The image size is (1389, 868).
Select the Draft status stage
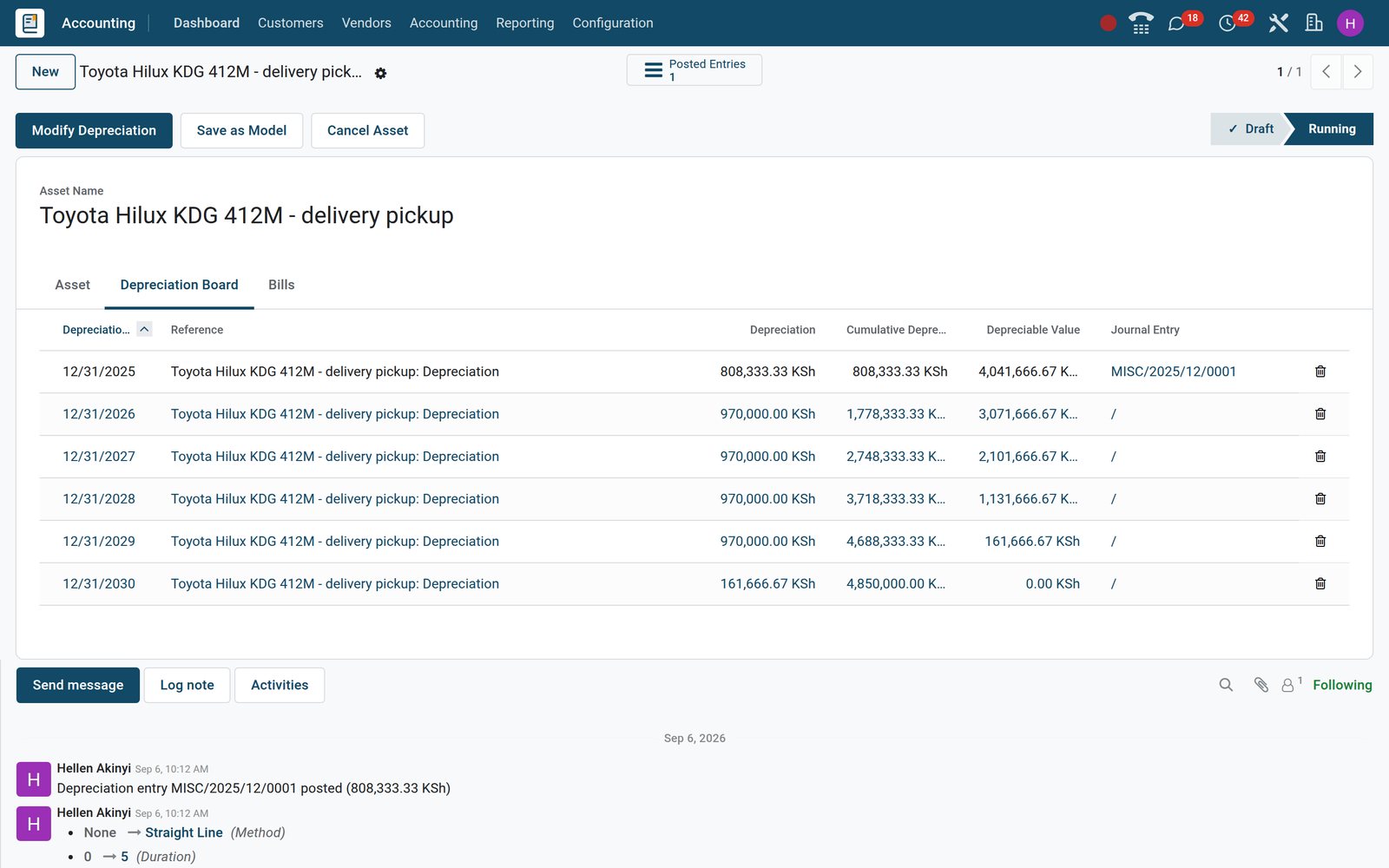(1249, 128)
